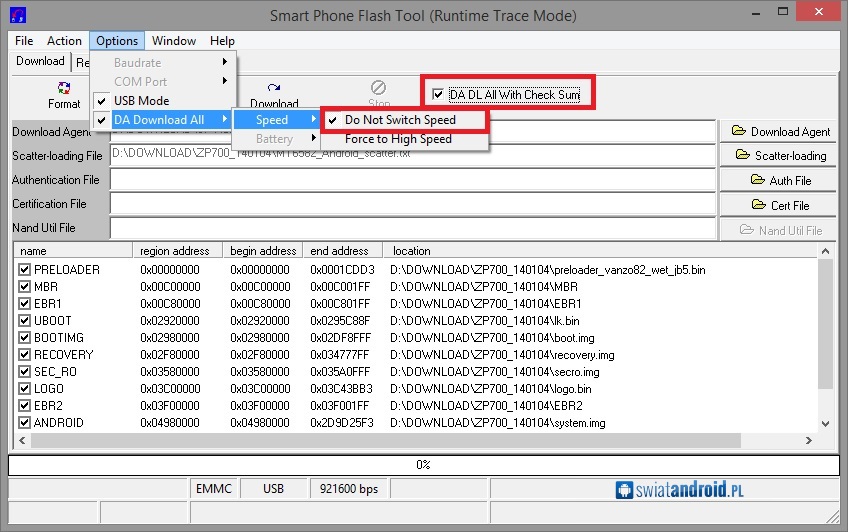
Task: Expand the DA Download All submenu
Action: point(160,120)
